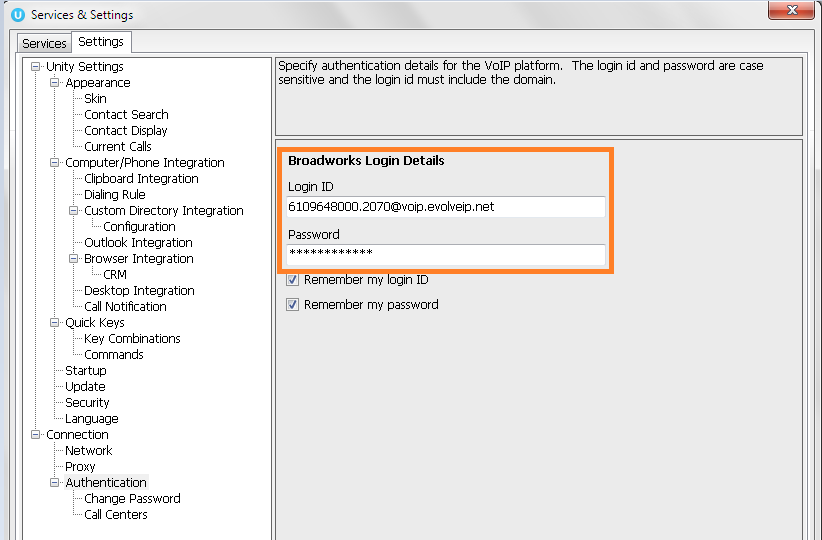Close the Services & Settings window
The height and width of the screenshot is (540, 822).
pos(793,11)
